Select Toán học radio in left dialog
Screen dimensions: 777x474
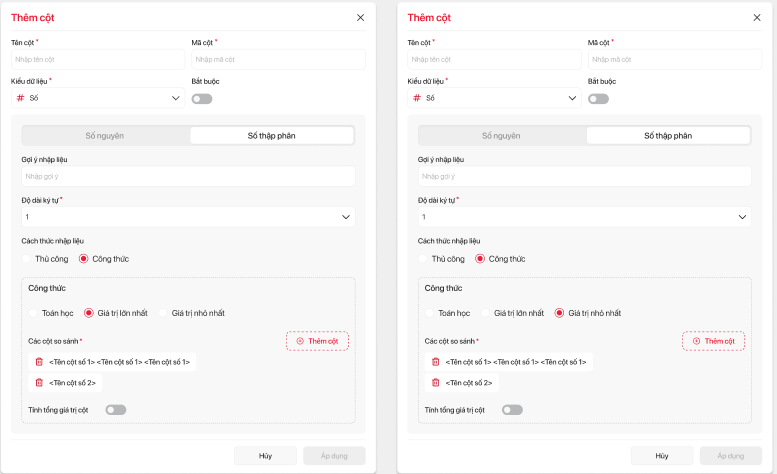coord(35,313)
